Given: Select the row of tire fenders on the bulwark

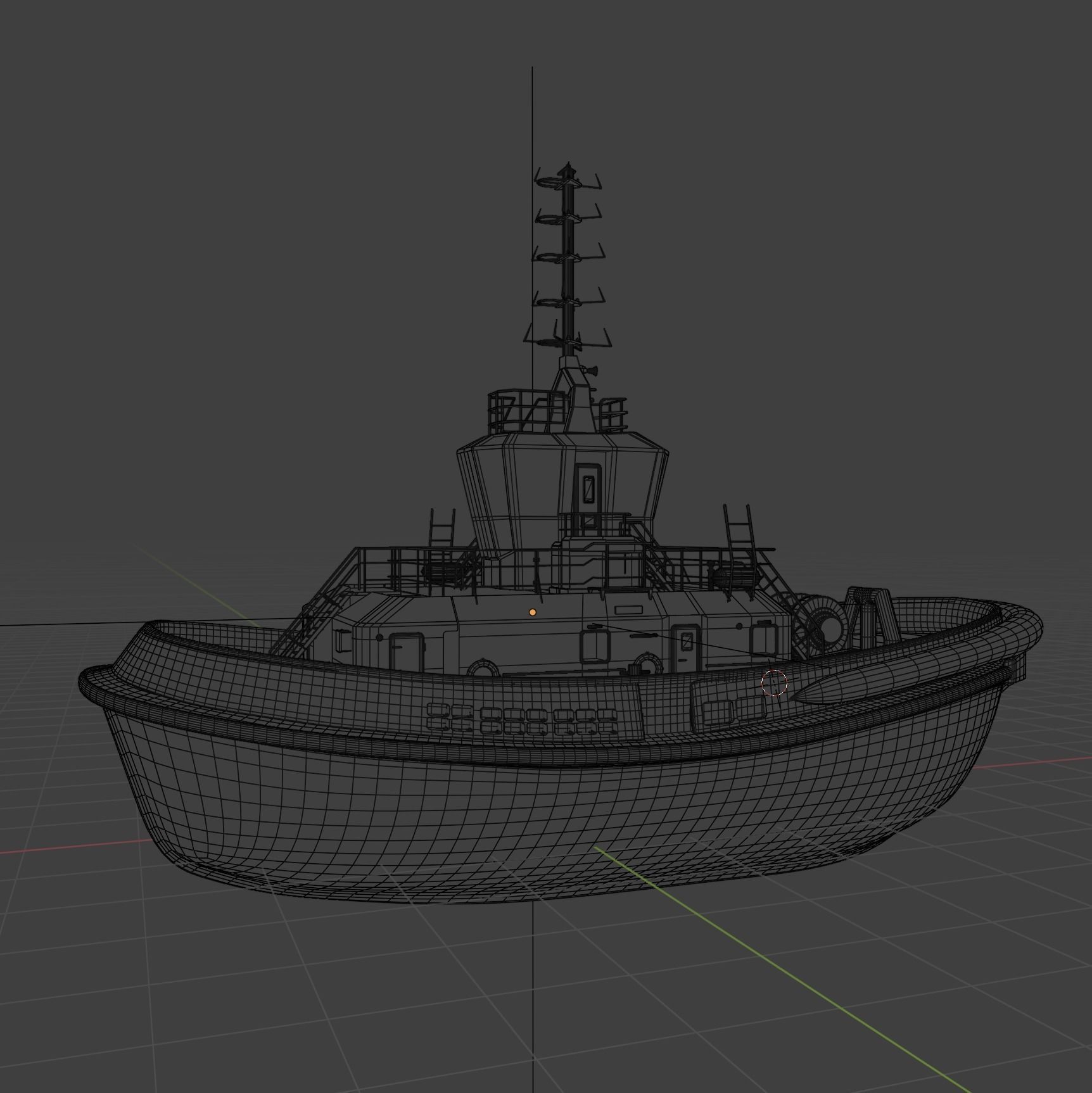Looking at the screenshot, I should coord(522,719).
